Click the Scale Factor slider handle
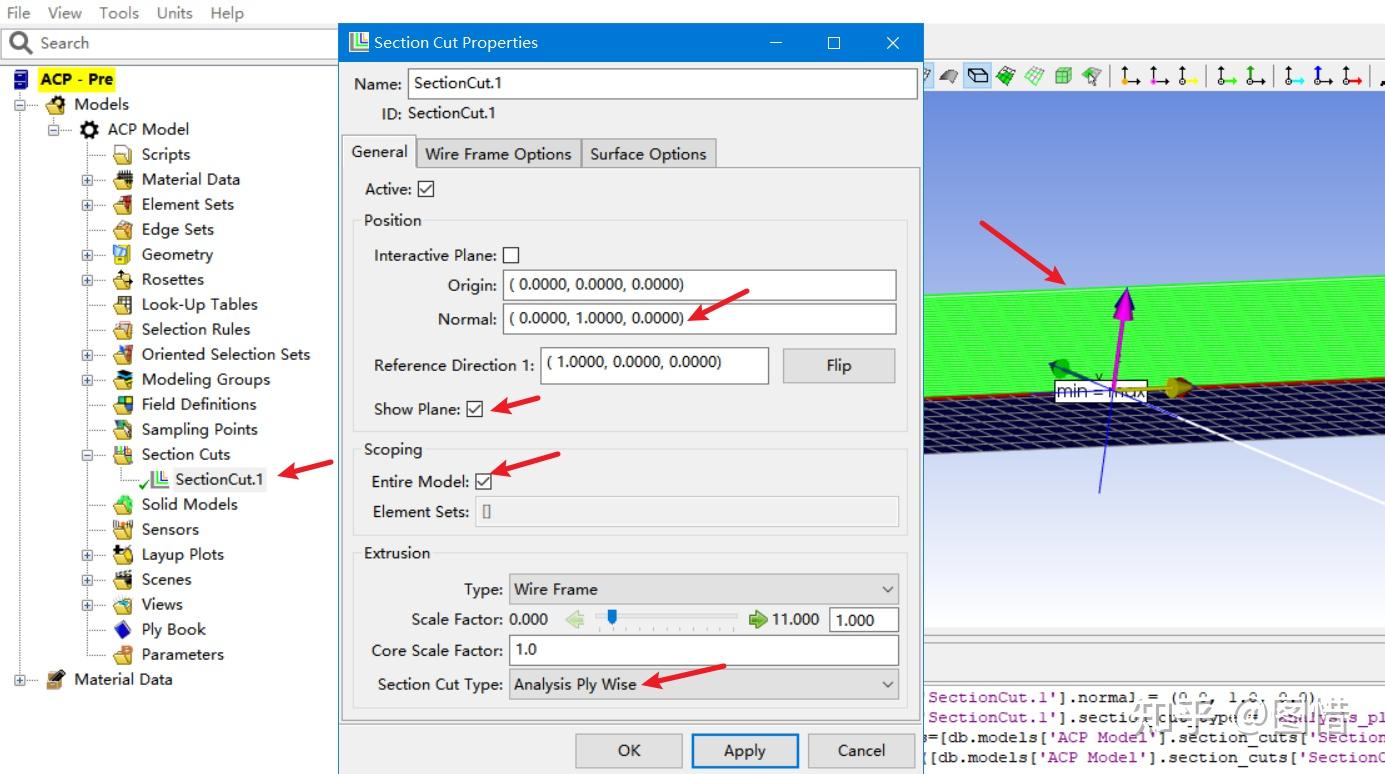This screenshot has width=1385, height=774. [612, 618]
